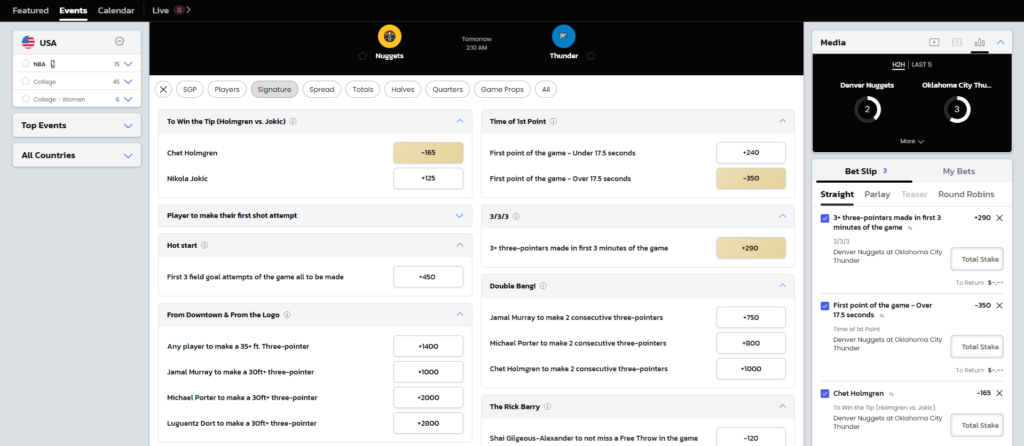The width and height of the screenshot is (1024, 446).
Task: Collapse USA with the minus circle icon
Action: [x=120, y=42]
